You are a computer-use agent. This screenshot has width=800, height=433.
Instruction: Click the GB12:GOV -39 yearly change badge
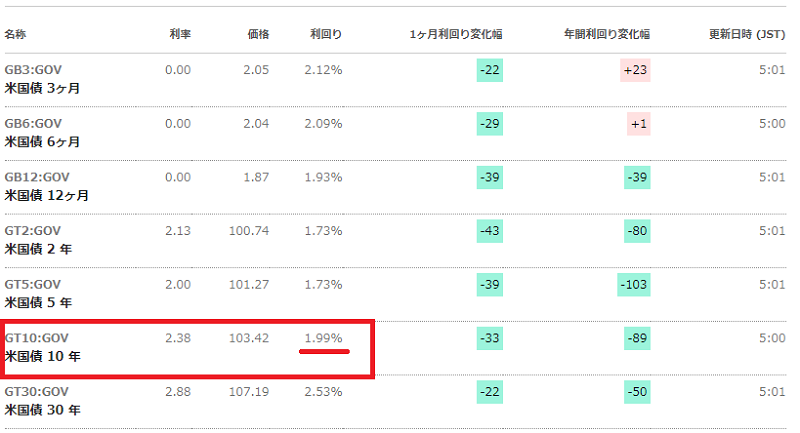pyautogui.click(x=637, y=177)
